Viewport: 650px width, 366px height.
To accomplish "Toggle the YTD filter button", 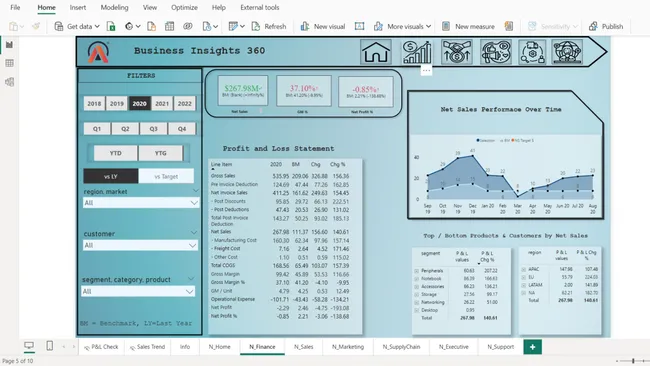I will (x=116, y=153).
